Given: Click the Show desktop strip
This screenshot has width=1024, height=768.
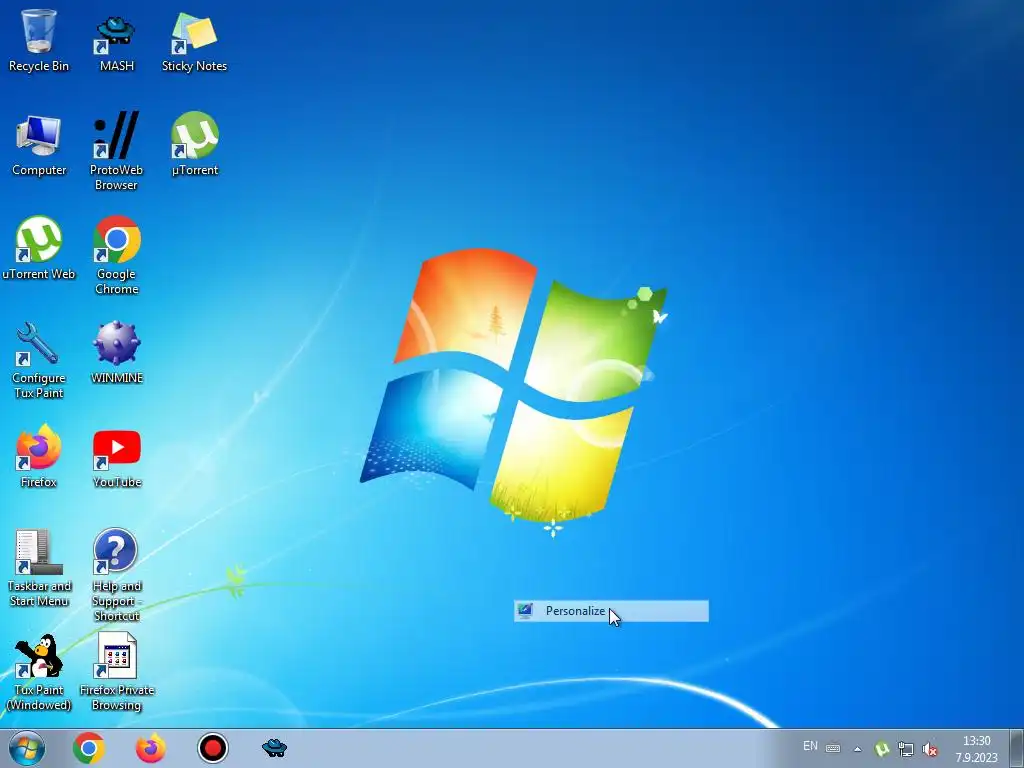Looking at the screenshot, I should [x=1017, y=748].
